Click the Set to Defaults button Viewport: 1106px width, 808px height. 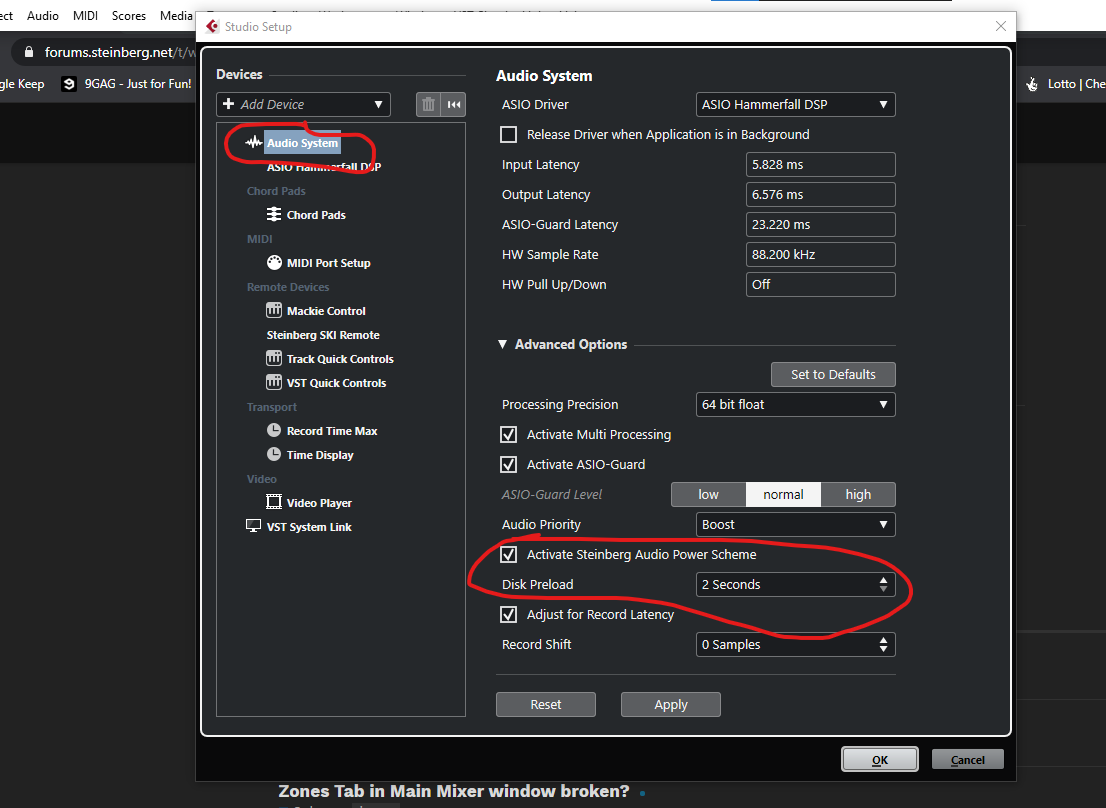coord(833,375)
